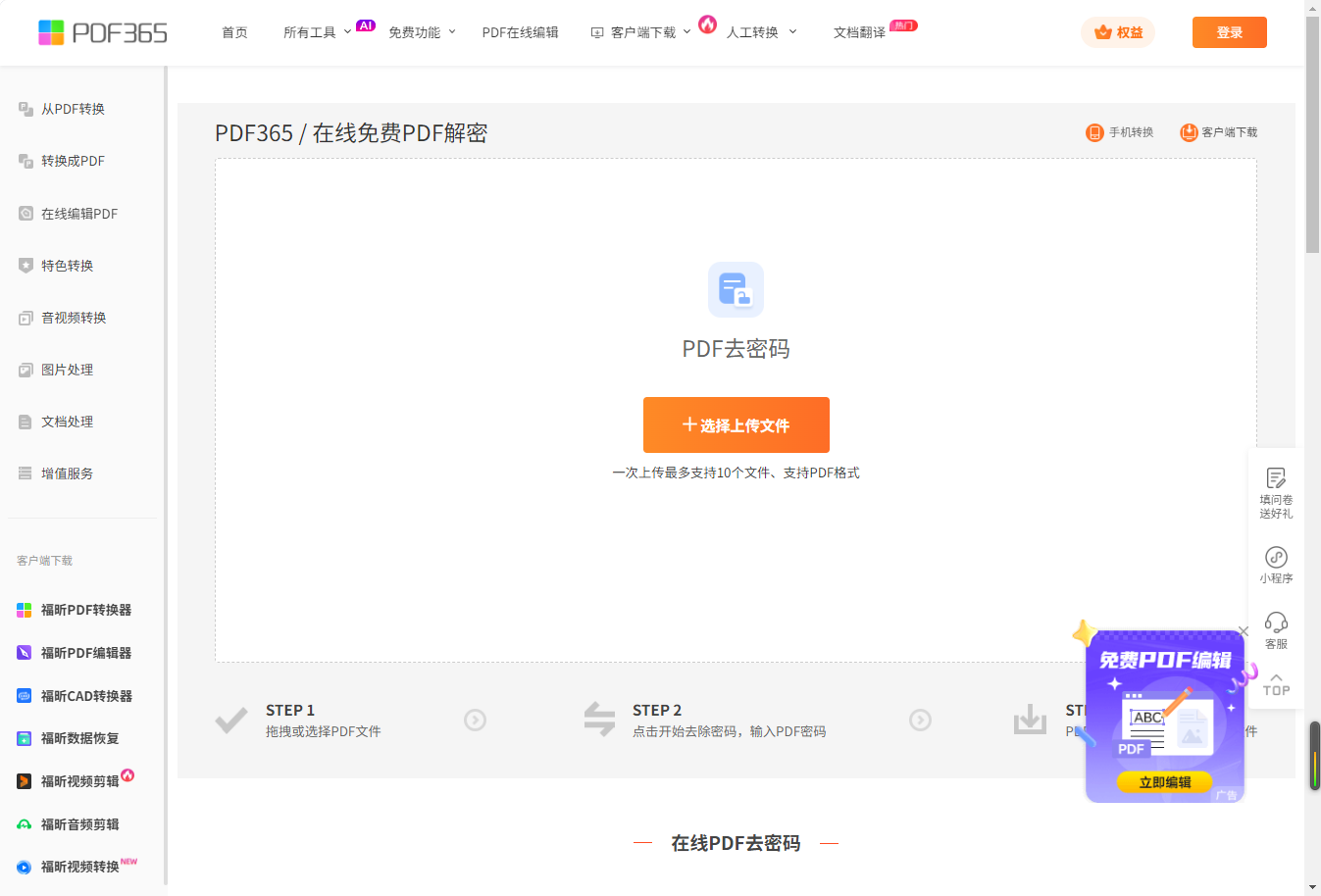
Task: Open the 手机转换 mobile convert icon
Action: pyautogui.click(x=1094, y=132)
